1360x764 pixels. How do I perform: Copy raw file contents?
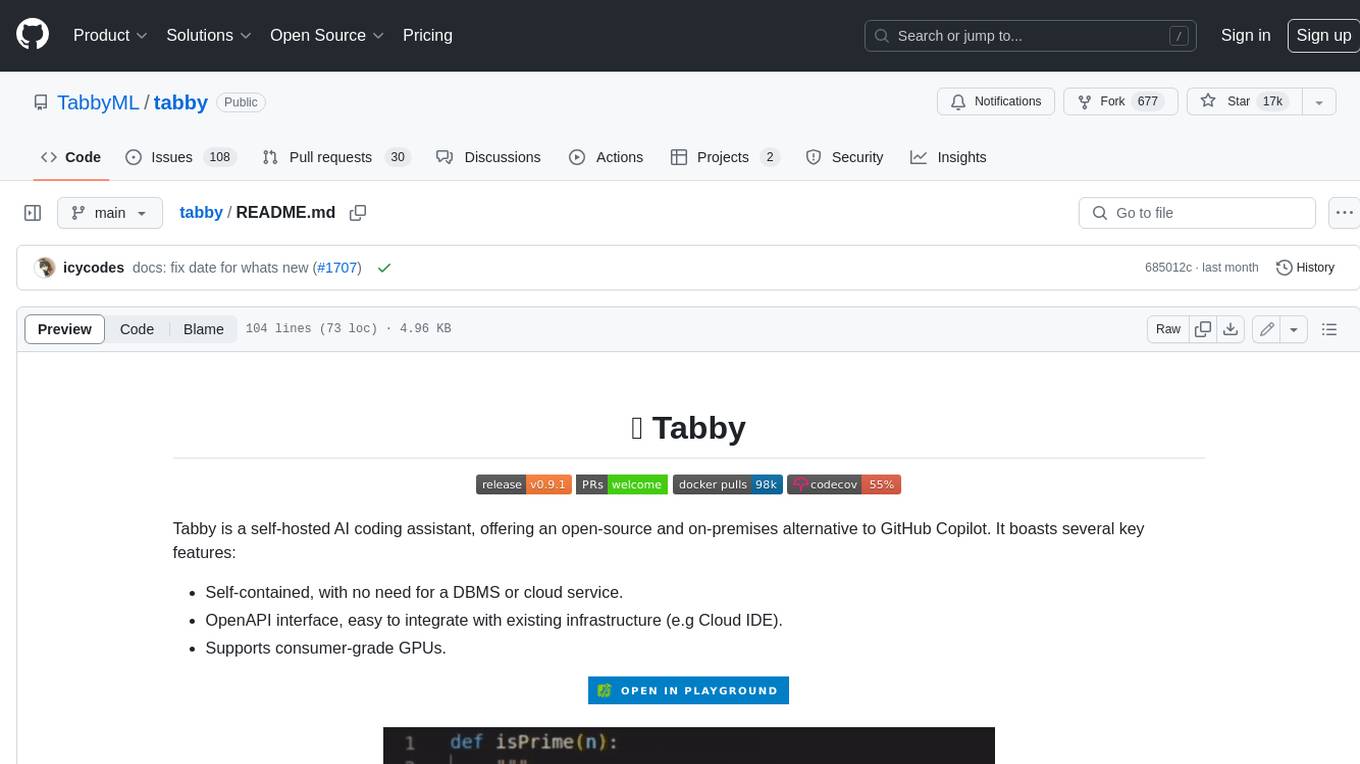[x=1203, y=329]
